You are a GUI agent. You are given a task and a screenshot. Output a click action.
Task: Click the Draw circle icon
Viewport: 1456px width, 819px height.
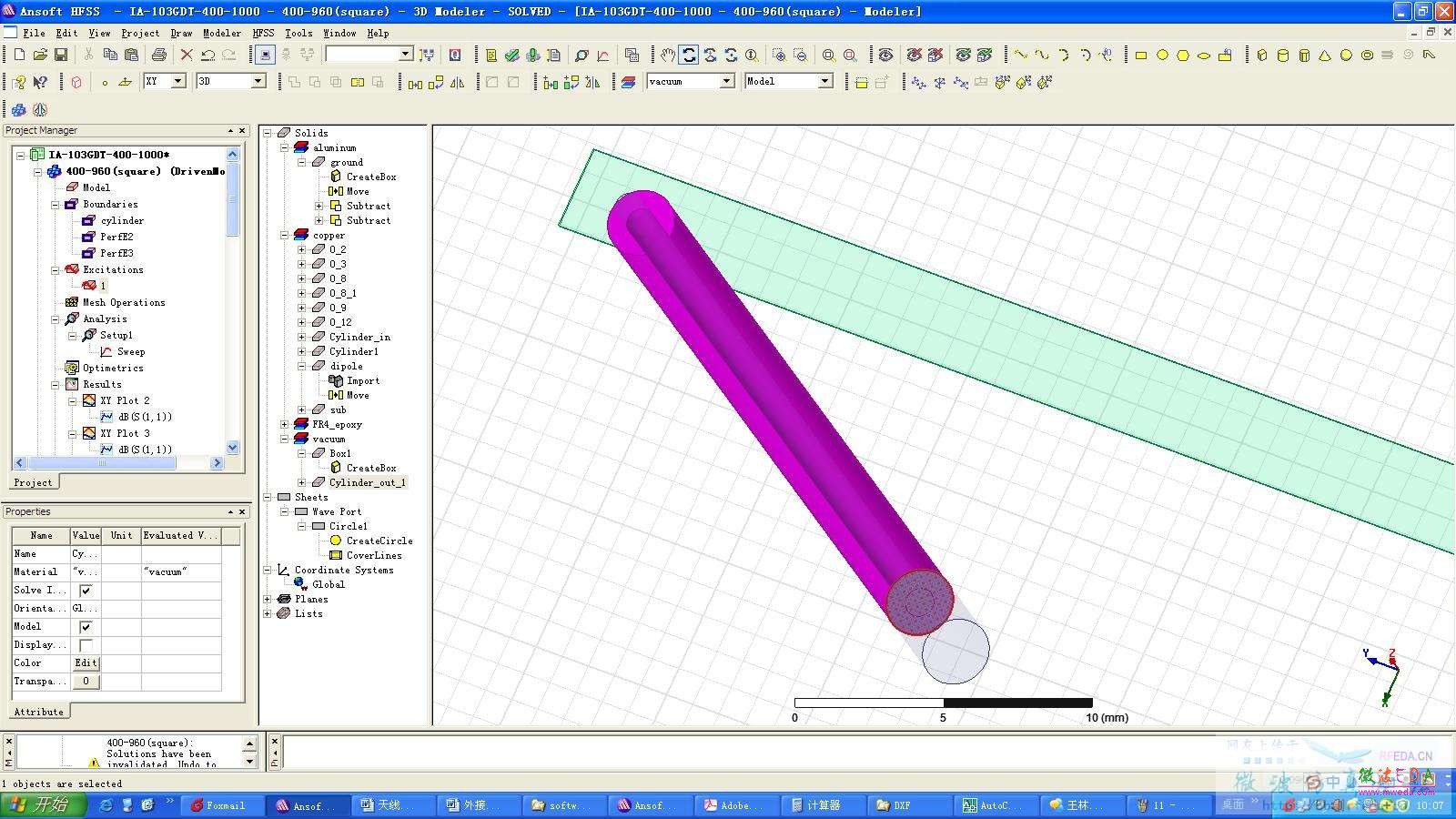[1162, 55]
